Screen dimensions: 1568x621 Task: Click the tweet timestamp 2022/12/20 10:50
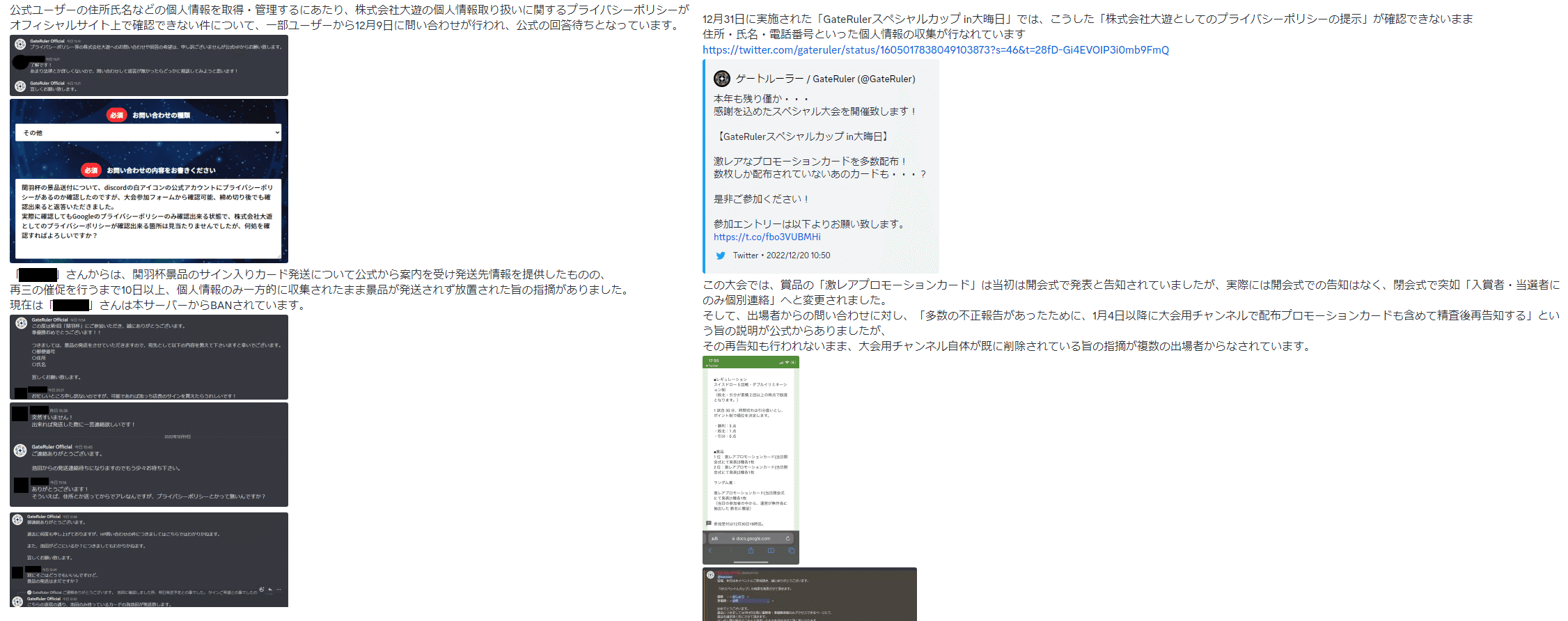coord(798,256)
